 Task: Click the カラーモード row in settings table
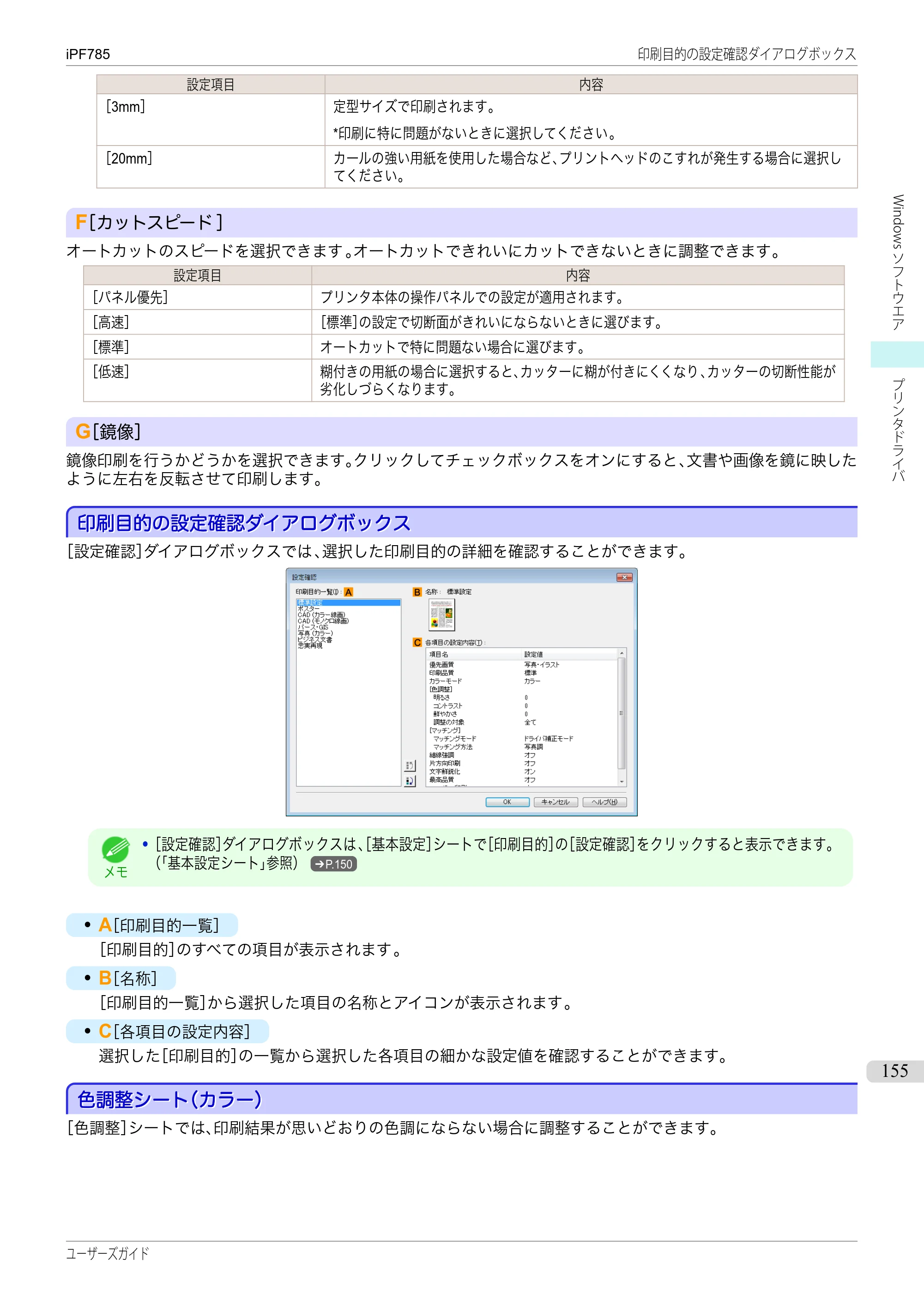[522, 681]
